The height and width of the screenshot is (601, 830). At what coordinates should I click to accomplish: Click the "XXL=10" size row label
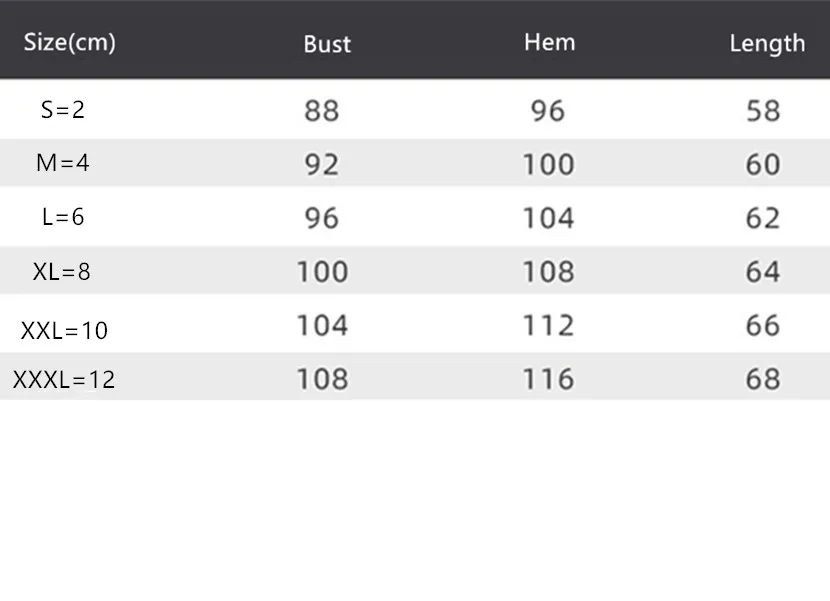64,331
